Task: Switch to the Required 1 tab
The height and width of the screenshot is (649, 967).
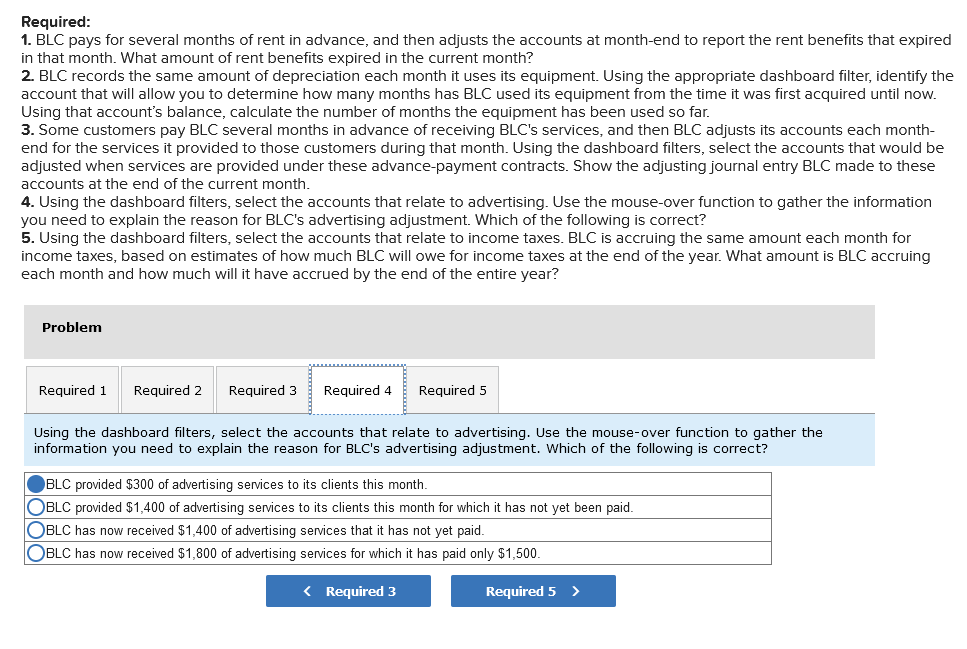Action: (71, 390)
